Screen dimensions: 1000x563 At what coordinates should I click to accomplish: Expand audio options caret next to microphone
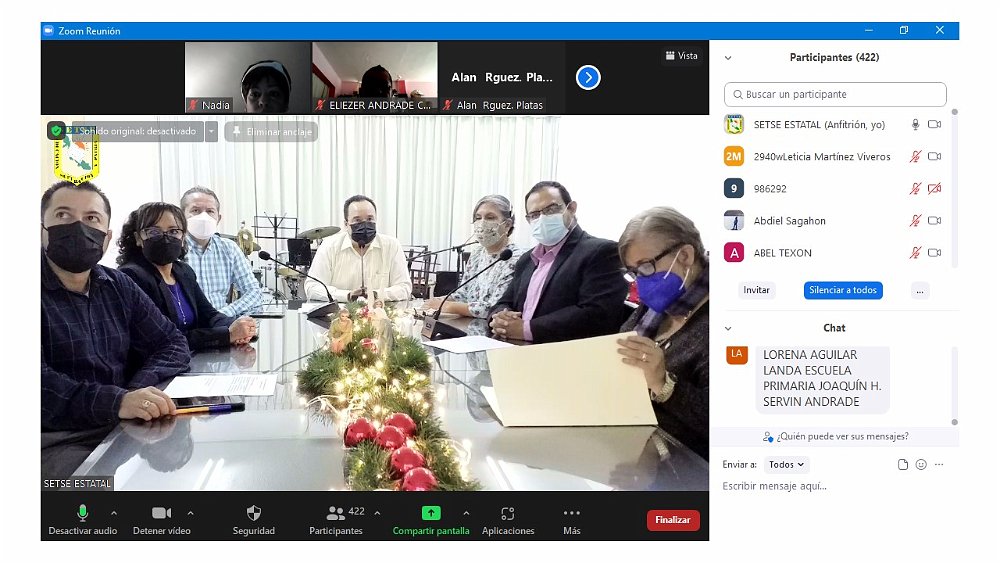113,513
